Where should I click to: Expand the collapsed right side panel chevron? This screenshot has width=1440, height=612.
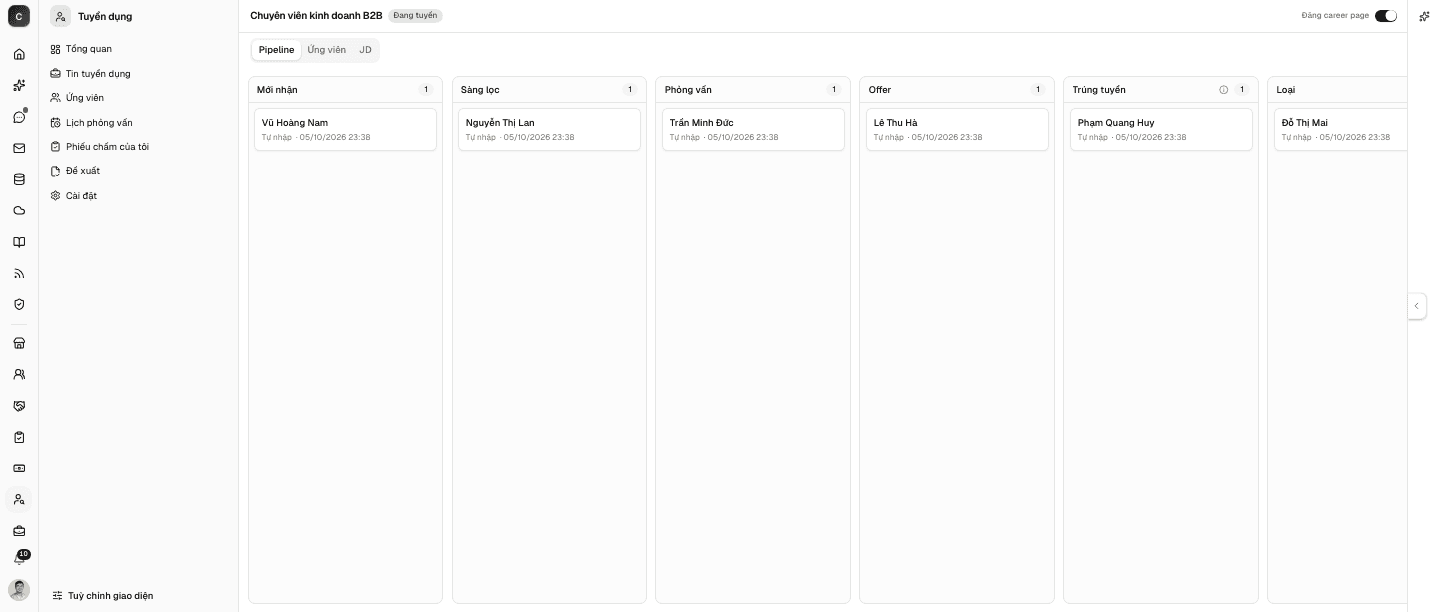point(1416,306)
